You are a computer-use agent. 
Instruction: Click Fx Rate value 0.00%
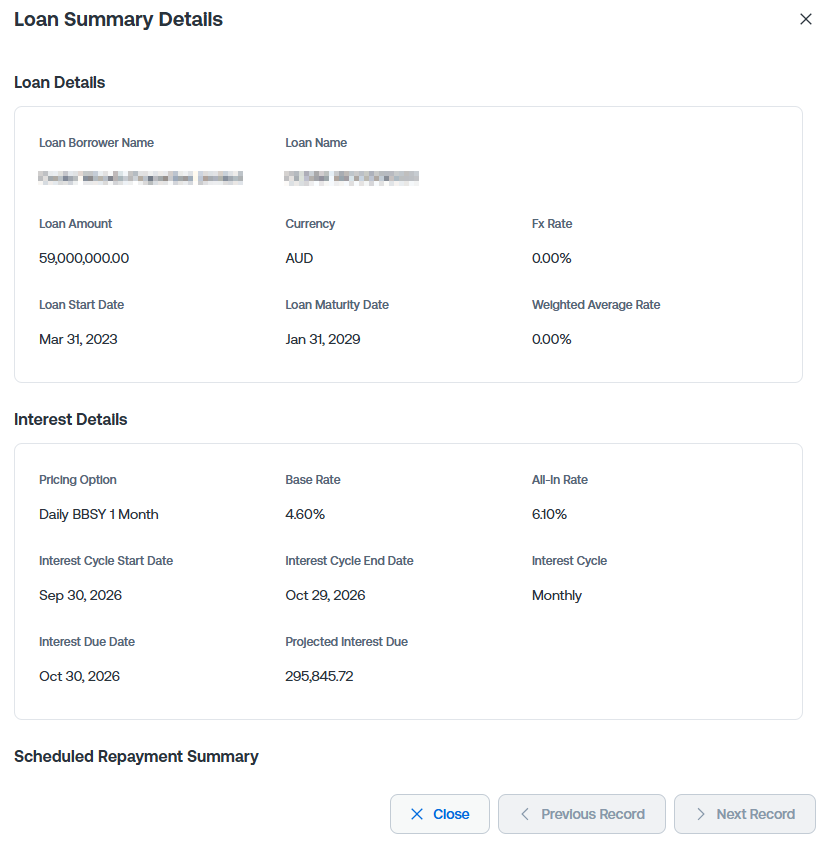coord(552,259)
